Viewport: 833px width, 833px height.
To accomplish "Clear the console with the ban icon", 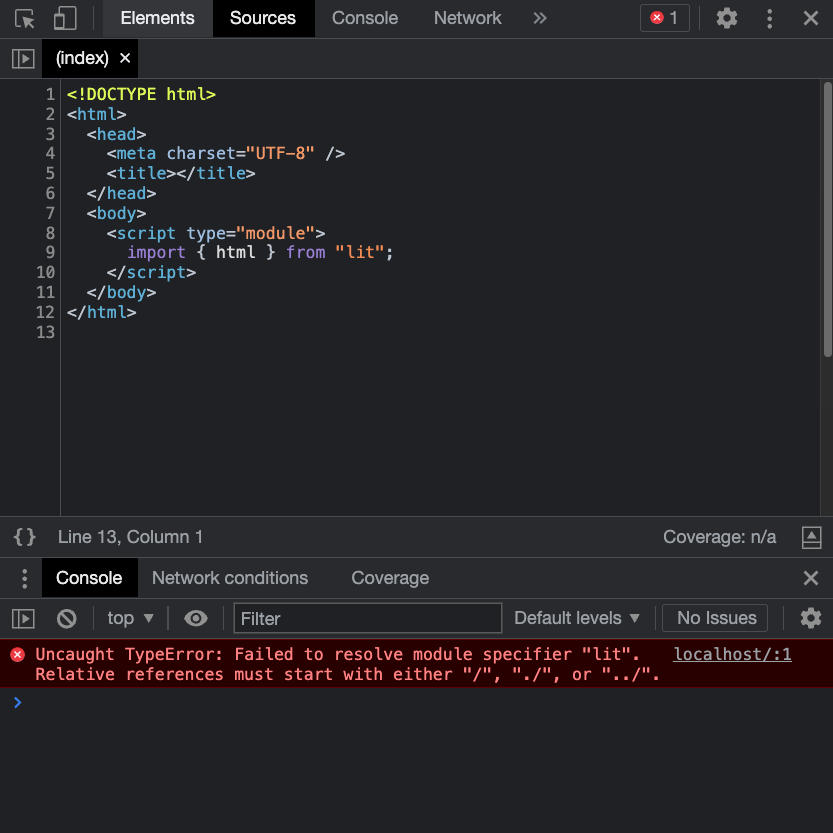I will 66,618.
